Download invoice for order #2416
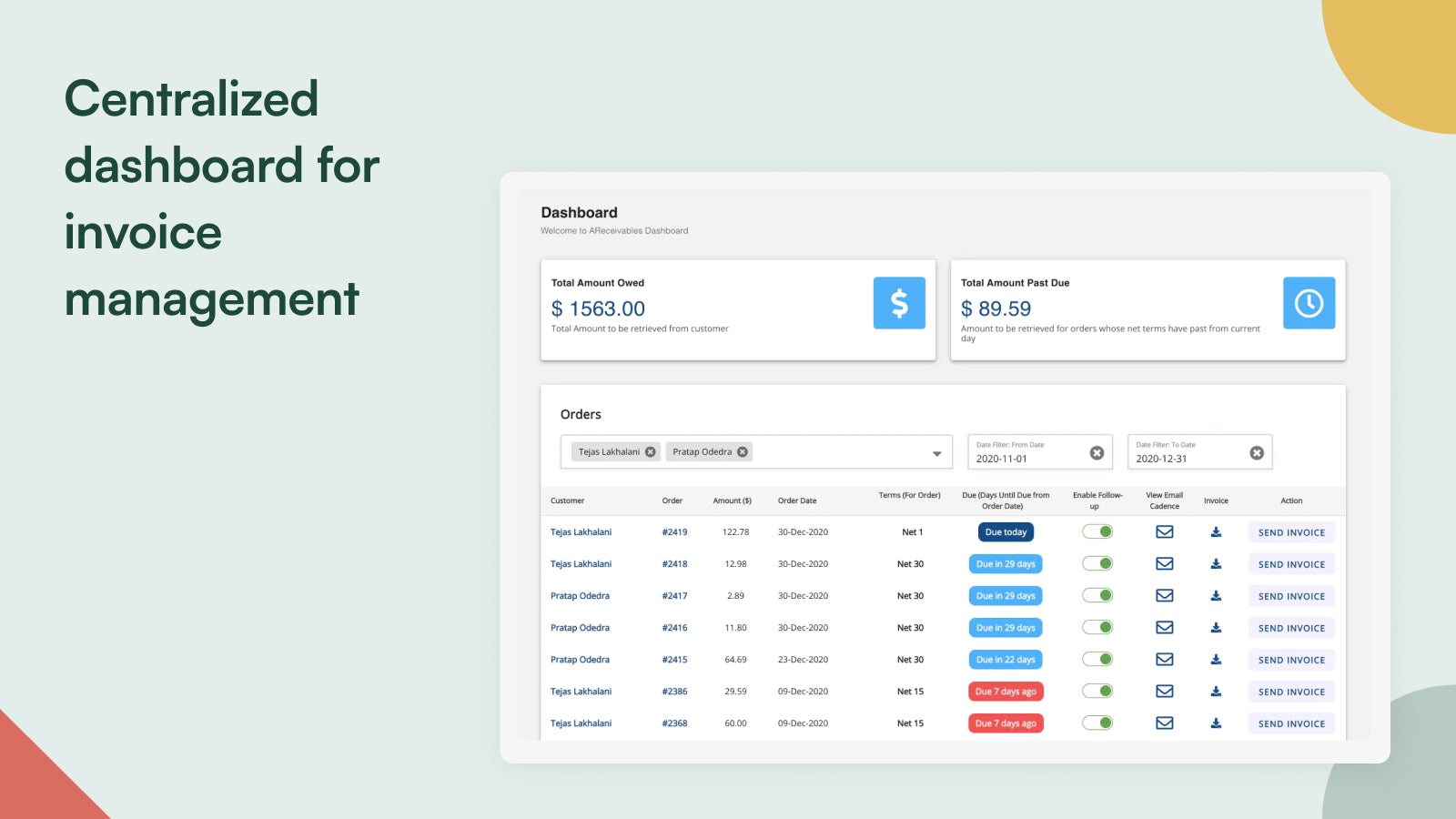 pyautogui.click(x=1216, y=627)
